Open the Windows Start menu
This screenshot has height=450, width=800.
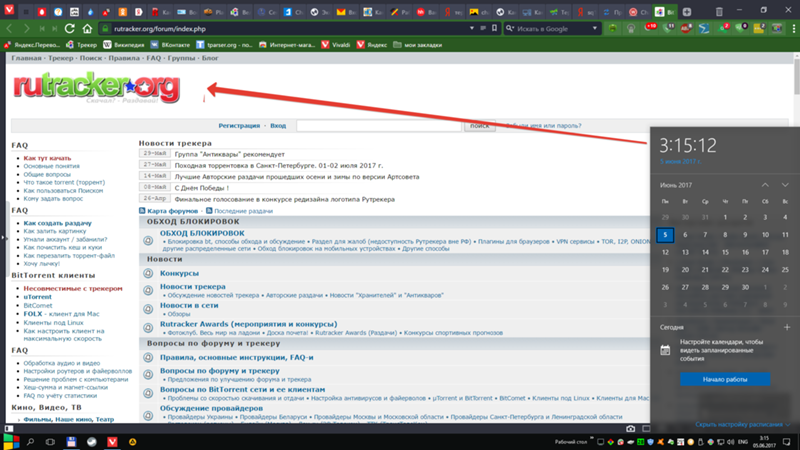pos(11,442)
